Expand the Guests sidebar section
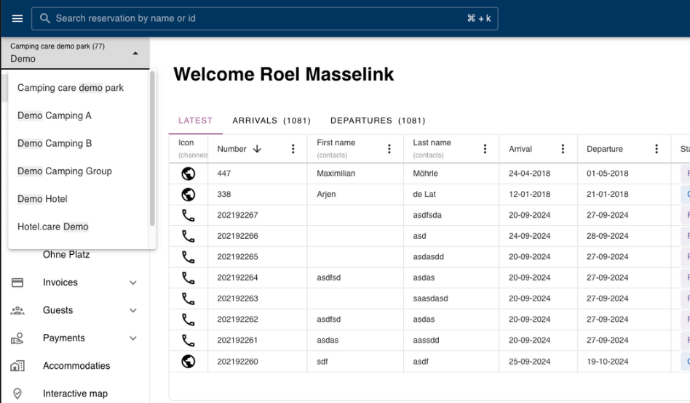This screenshot has height=403, width=690. [133, 311]
